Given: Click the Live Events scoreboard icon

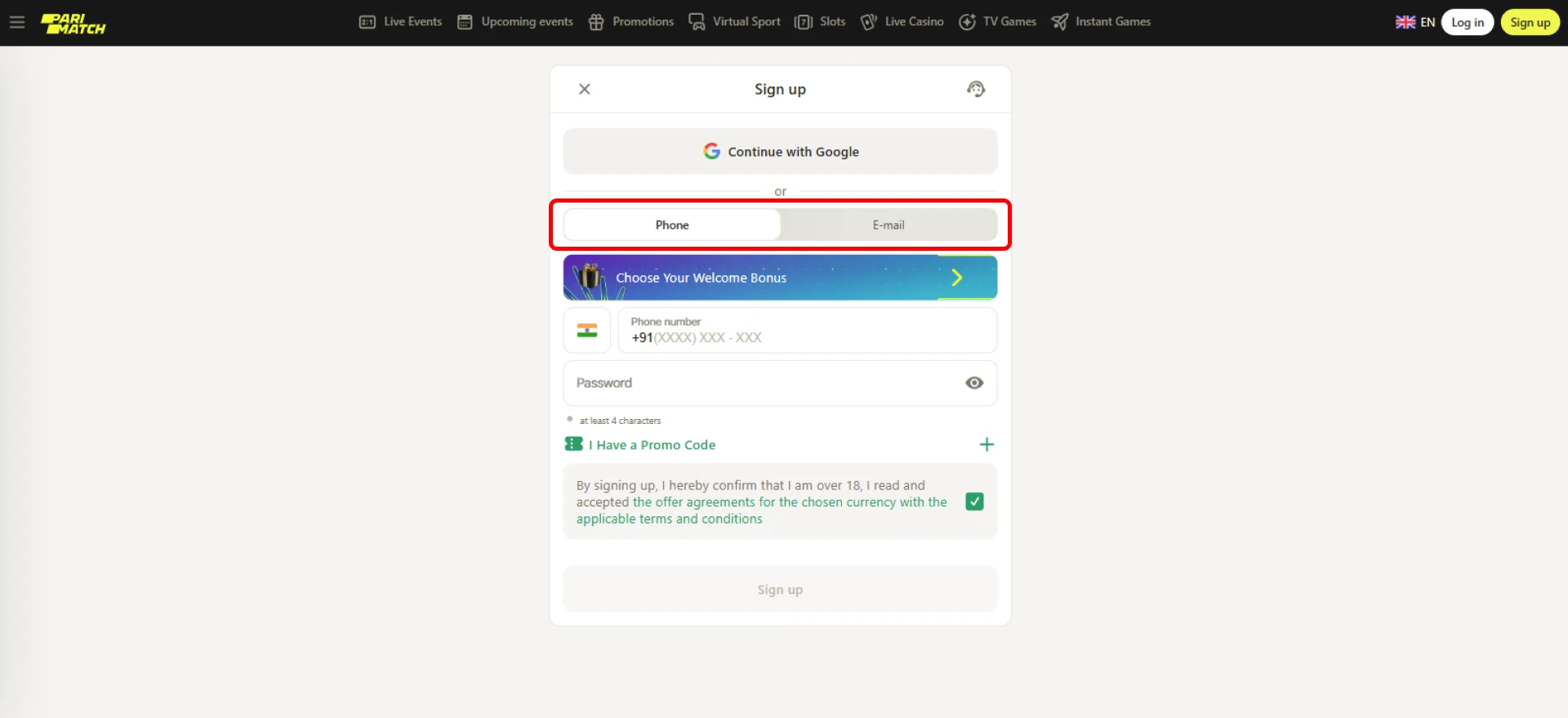Looking at the screenshot, I should [x=367, y=22].
